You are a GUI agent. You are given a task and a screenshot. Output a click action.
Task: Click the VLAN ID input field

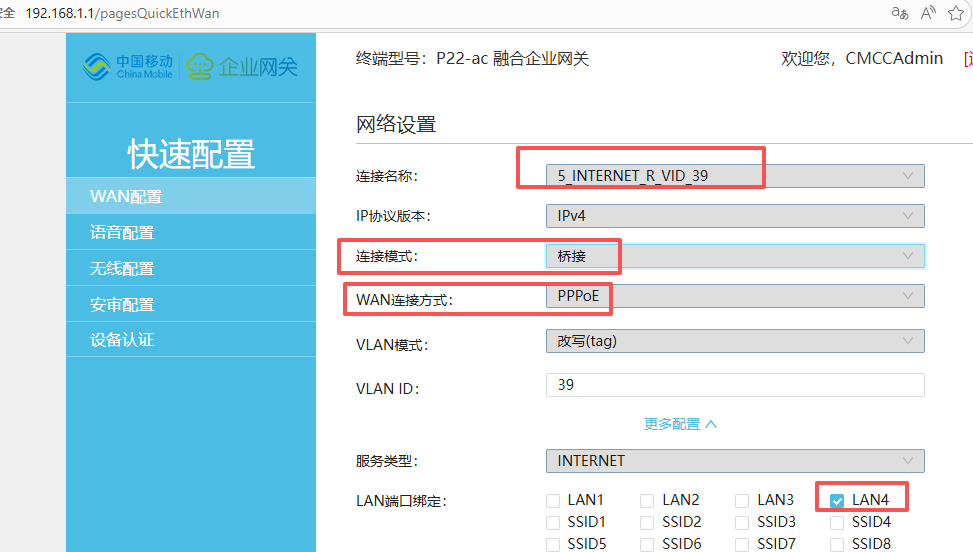click(x=735, y=385)
